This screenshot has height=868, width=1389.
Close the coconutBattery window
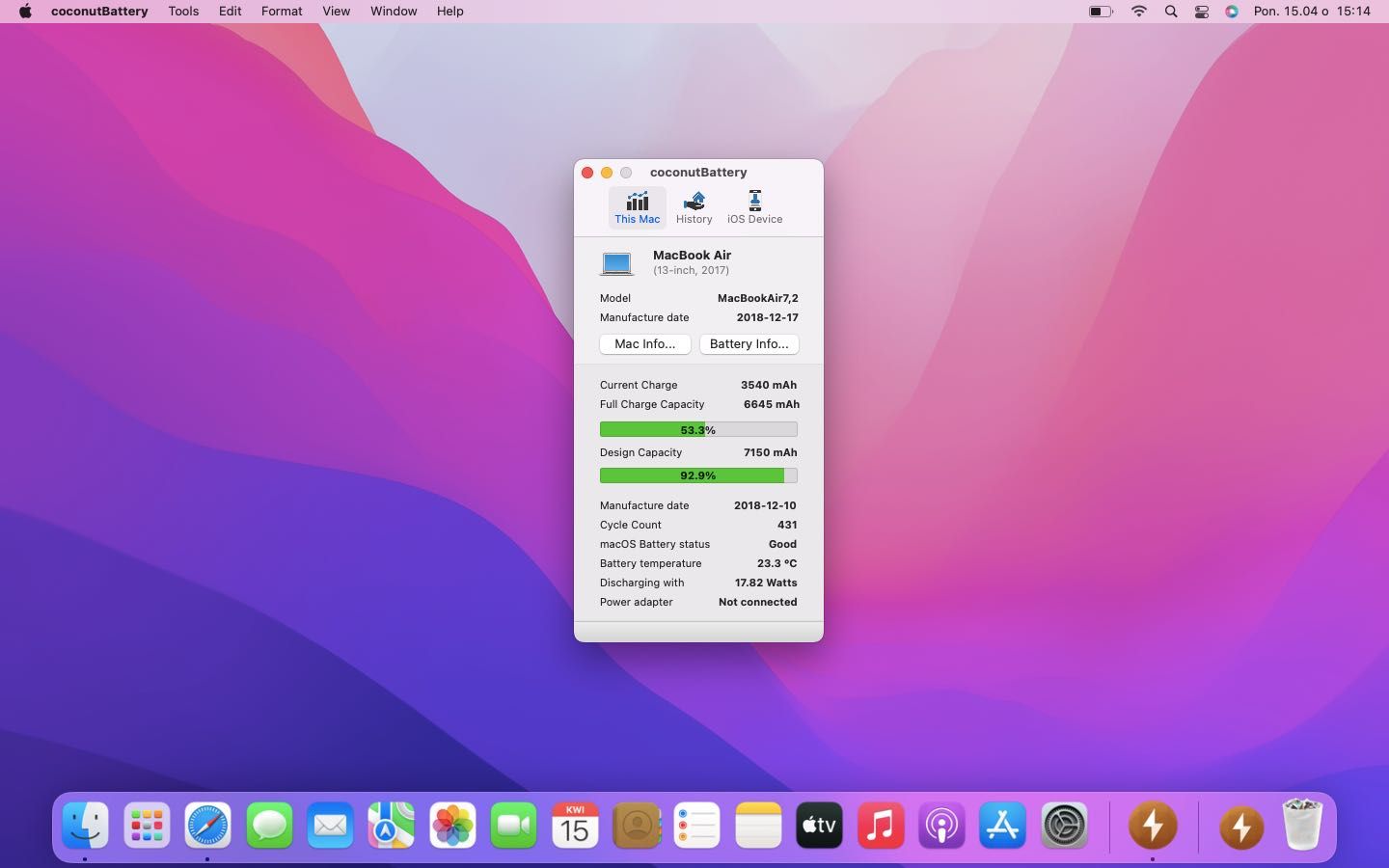coord(587,173)
